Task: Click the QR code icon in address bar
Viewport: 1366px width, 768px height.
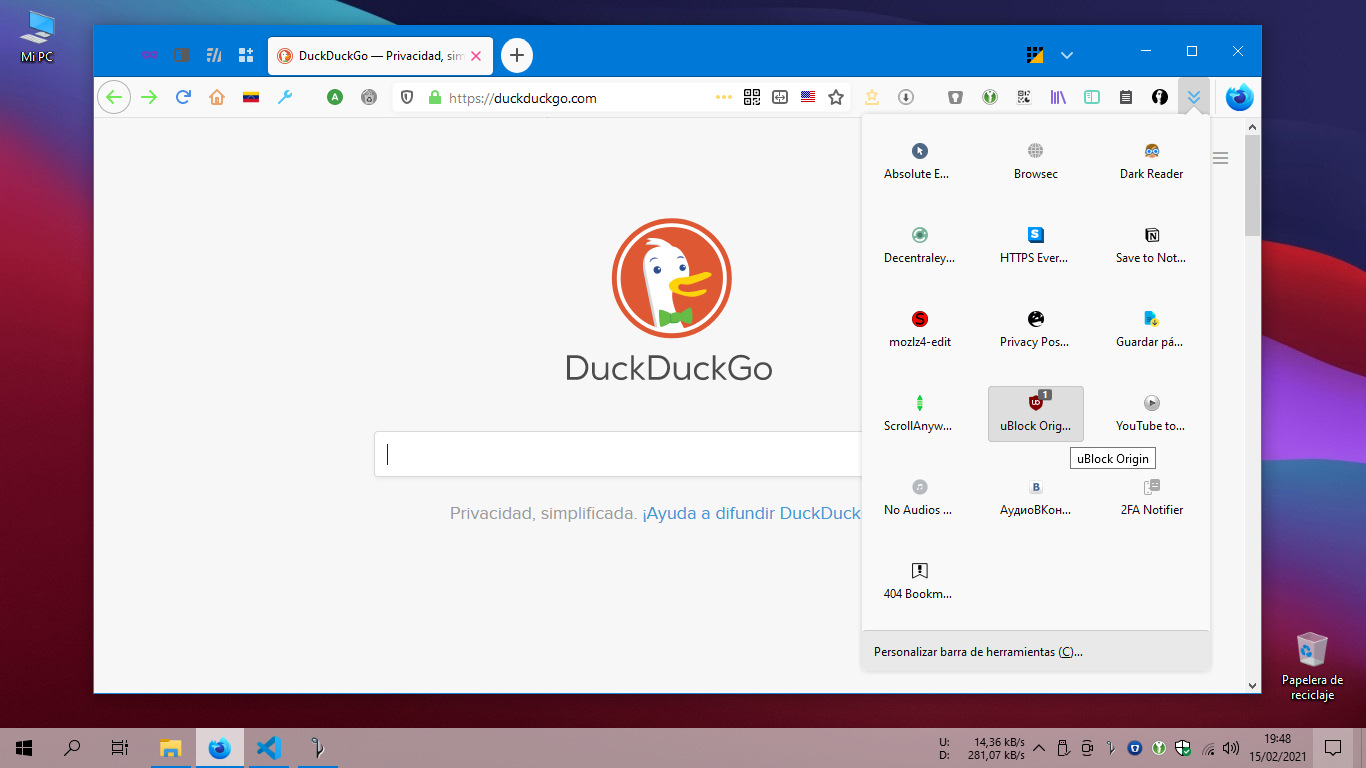Action: click(752, 97)
